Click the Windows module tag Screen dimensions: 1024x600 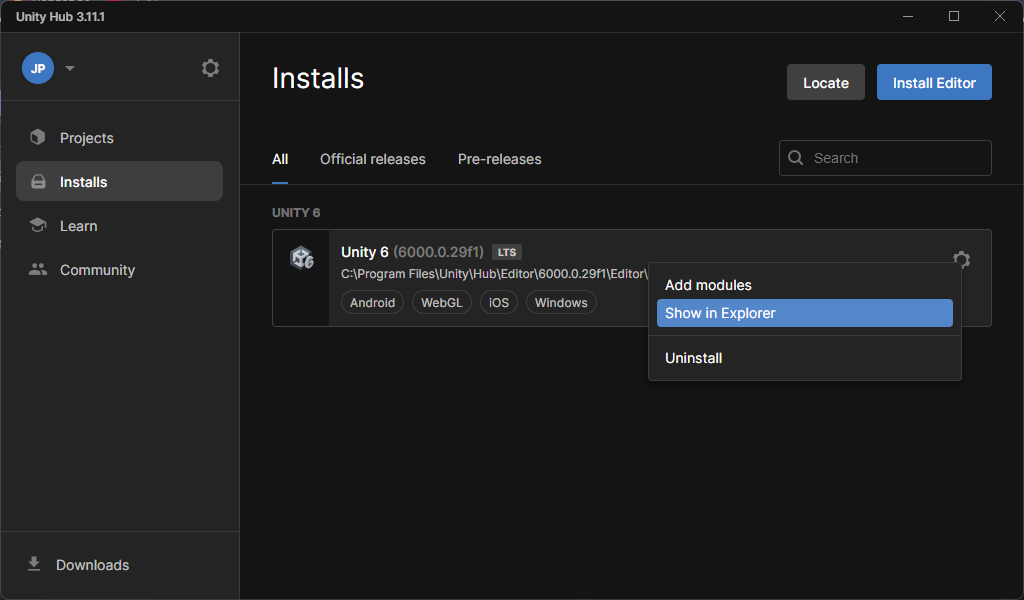(x=561, y=302)
